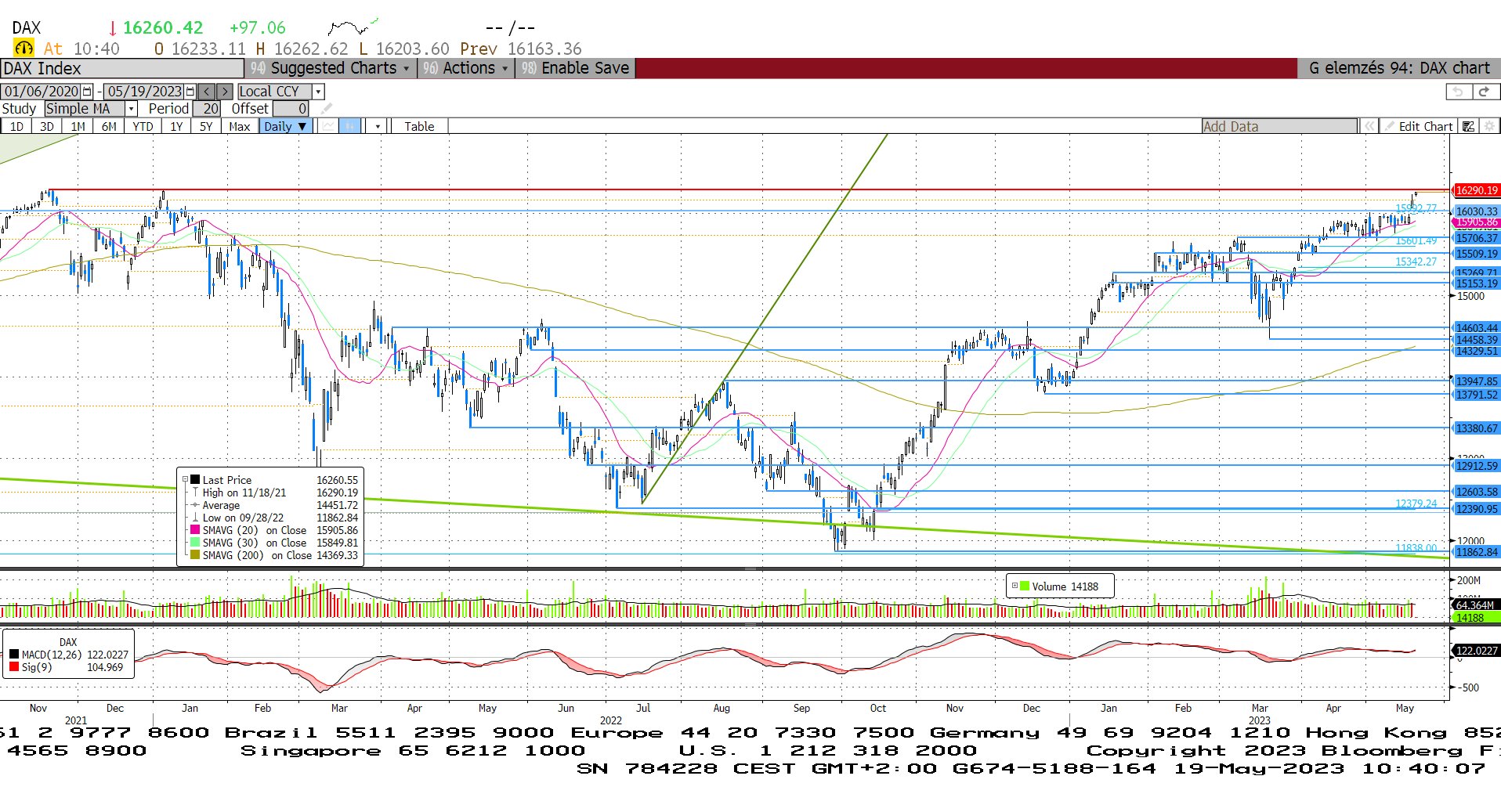Image resolution: width=1501 pixels, height=812 pixels.
Task: Click Last Price black legend swatch
Action: tap(195, 480)
